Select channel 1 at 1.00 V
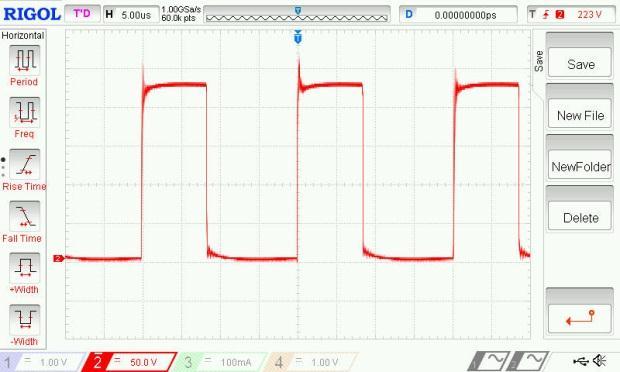The width and height of the screenshot is (620, 372). [42, 362]
